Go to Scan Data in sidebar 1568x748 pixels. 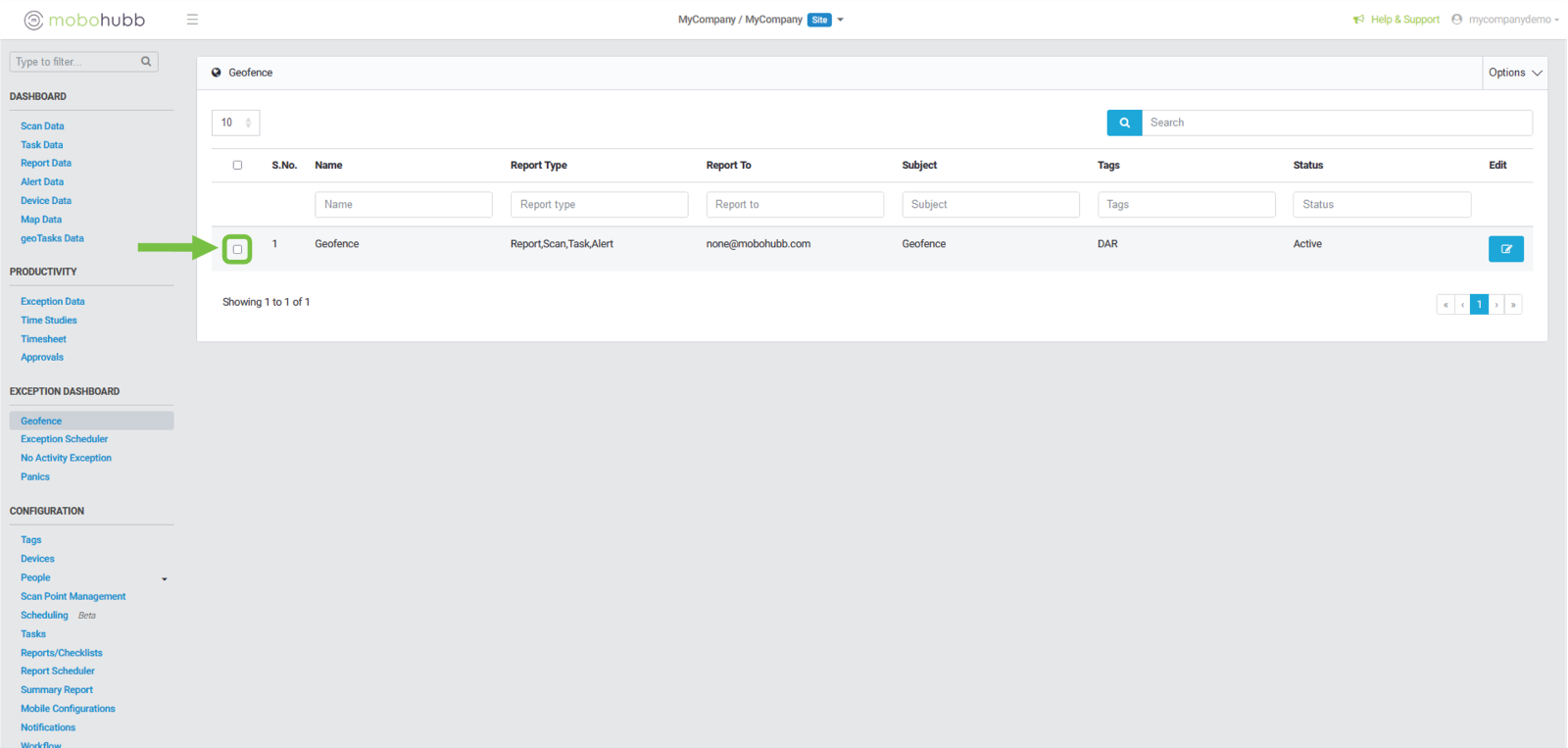tap(42, 126)
